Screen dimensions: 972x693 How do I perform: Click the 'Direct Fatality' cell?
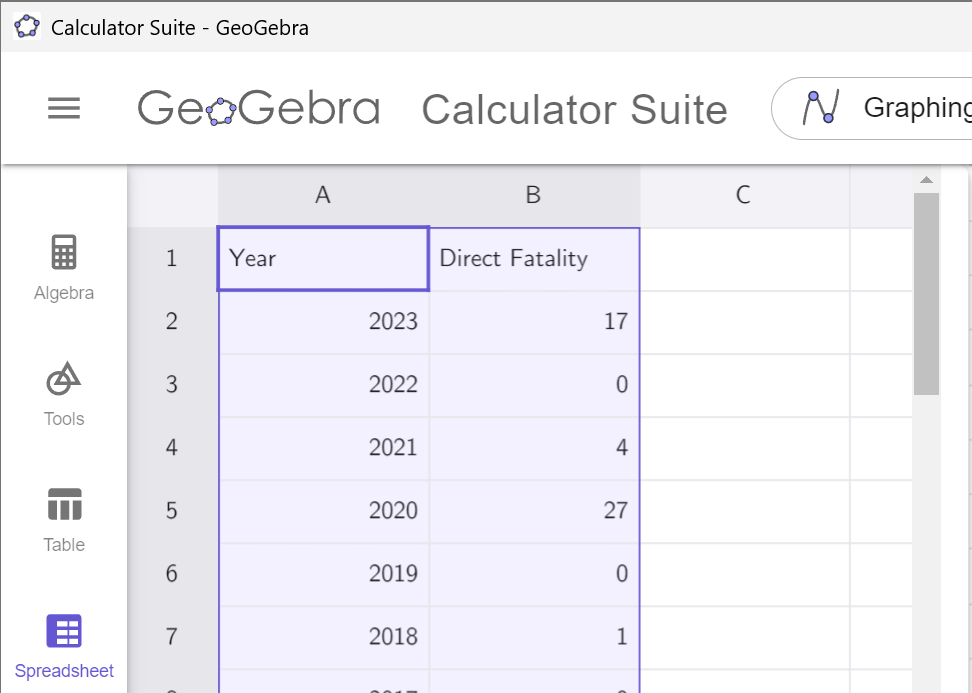tap(534, 258)
